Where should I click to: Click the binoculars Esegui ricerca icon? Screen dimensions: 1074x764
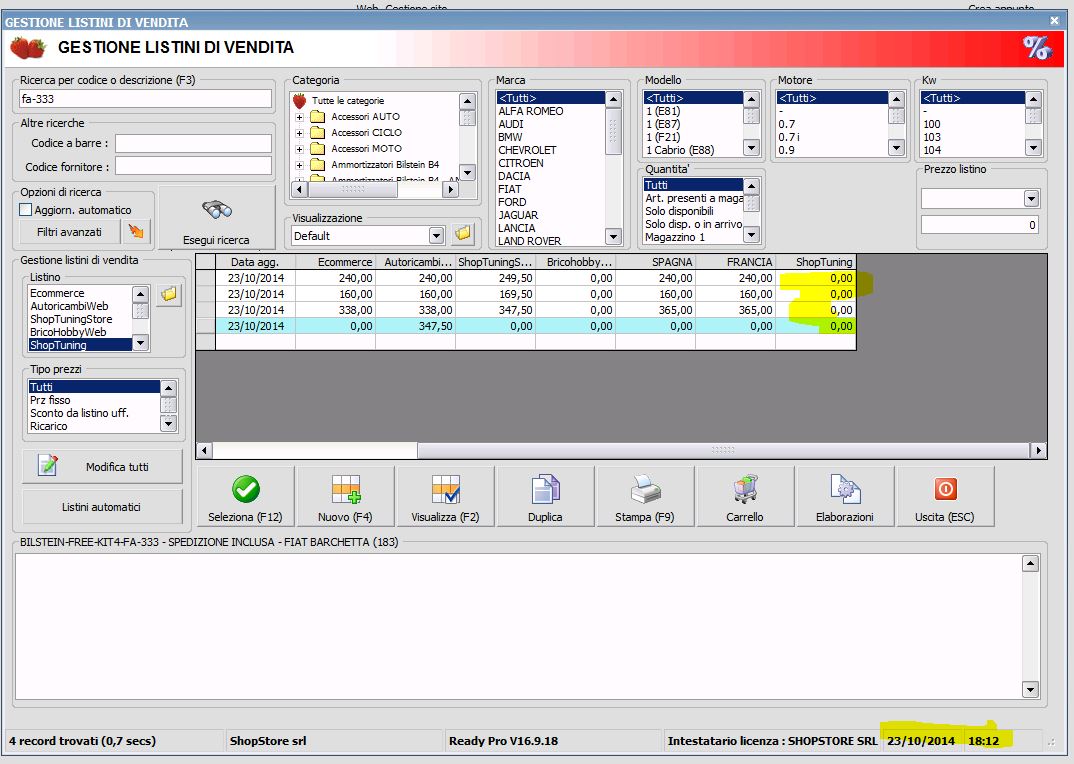click(216, 210)
